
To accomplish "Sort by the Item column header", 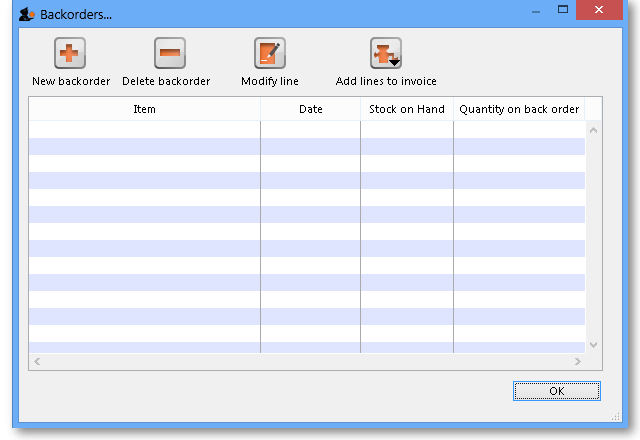I will point(144,109).
